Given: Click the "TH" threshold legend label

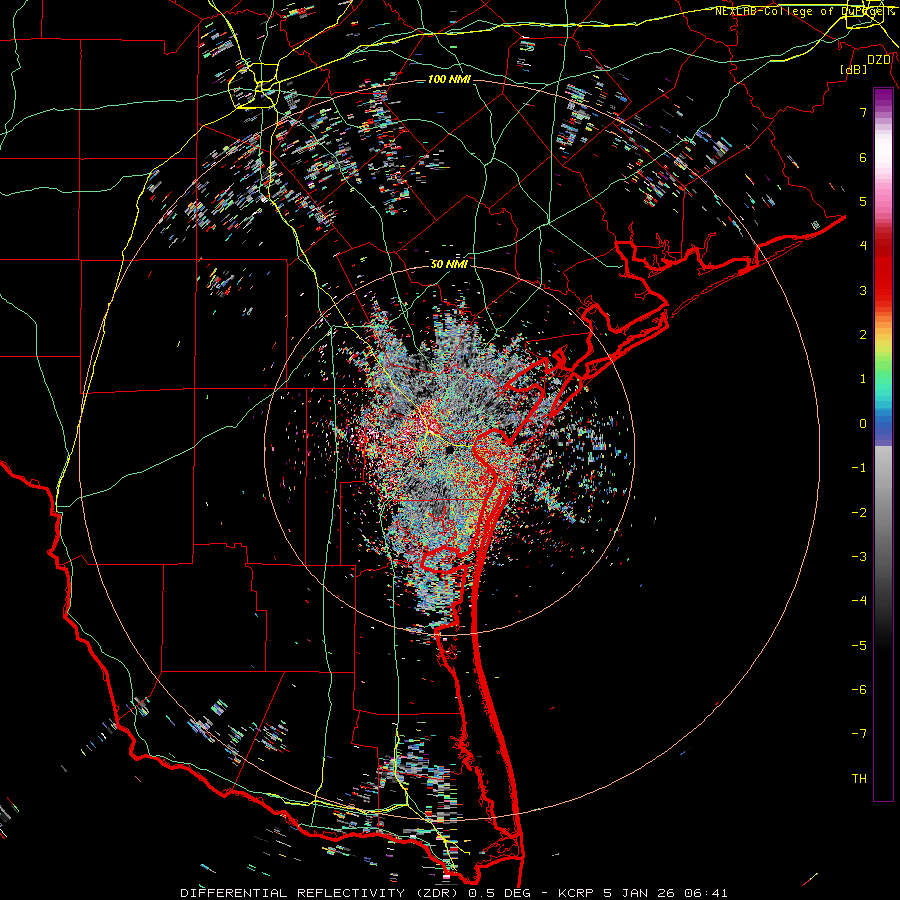Looking at the screenshot, I should click(859, 778).
